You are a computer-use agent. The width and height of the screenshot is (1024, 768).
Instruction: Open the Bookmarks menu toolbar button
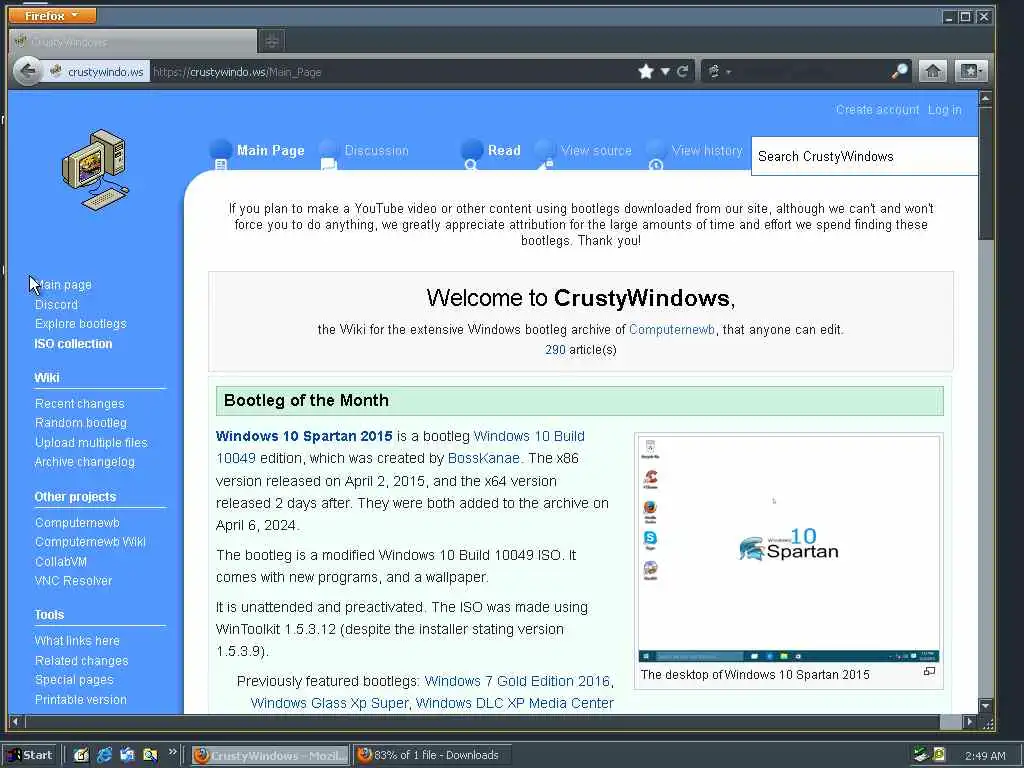pos(971,71)
